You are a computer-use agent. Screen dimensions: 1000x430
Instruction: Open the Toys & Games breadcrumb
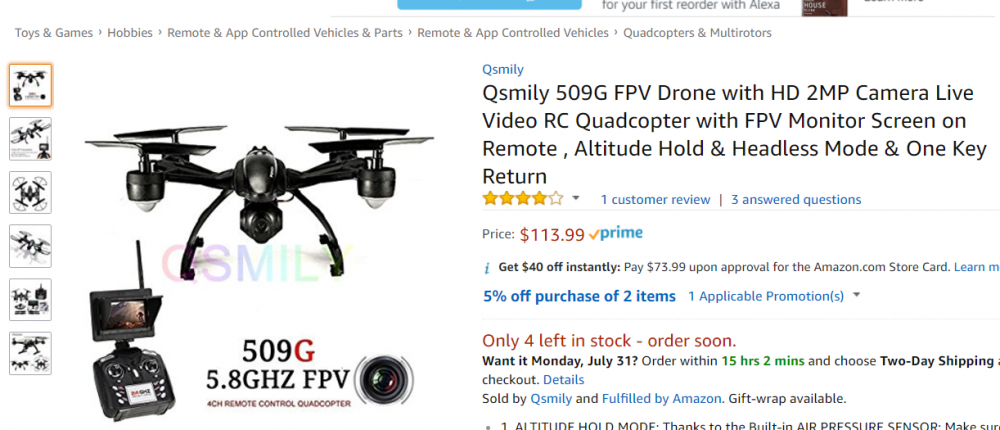click(54, 33)
